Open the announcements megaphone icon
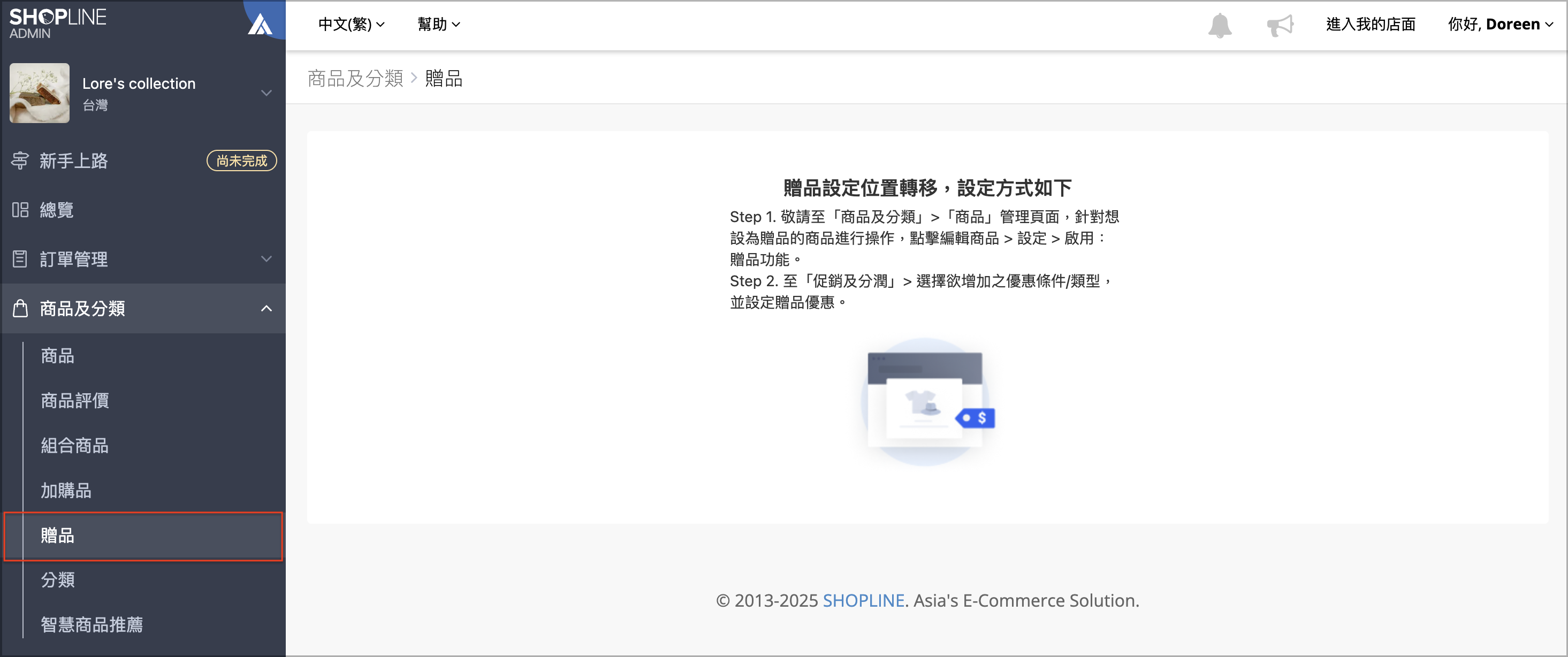 (1280, 25)
